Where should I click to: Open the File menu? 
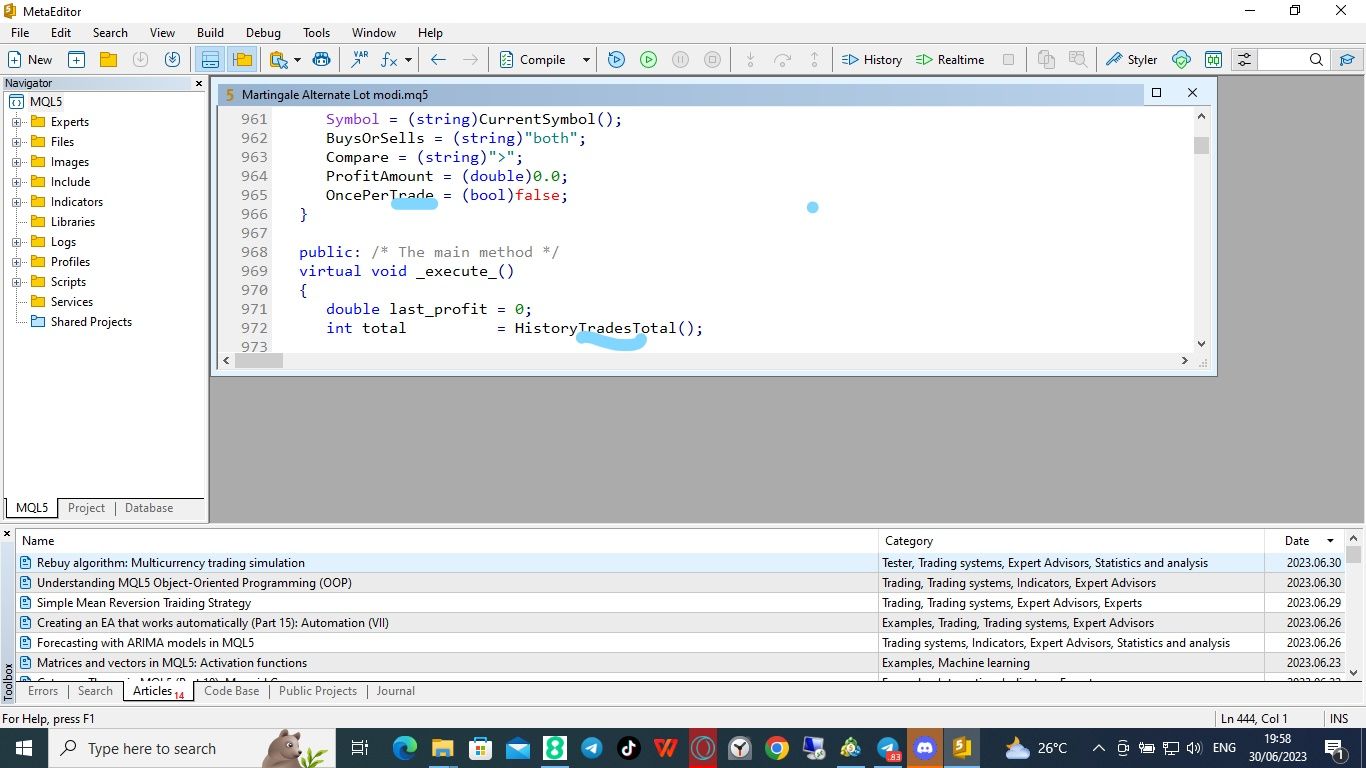click(x=20, y=33)
